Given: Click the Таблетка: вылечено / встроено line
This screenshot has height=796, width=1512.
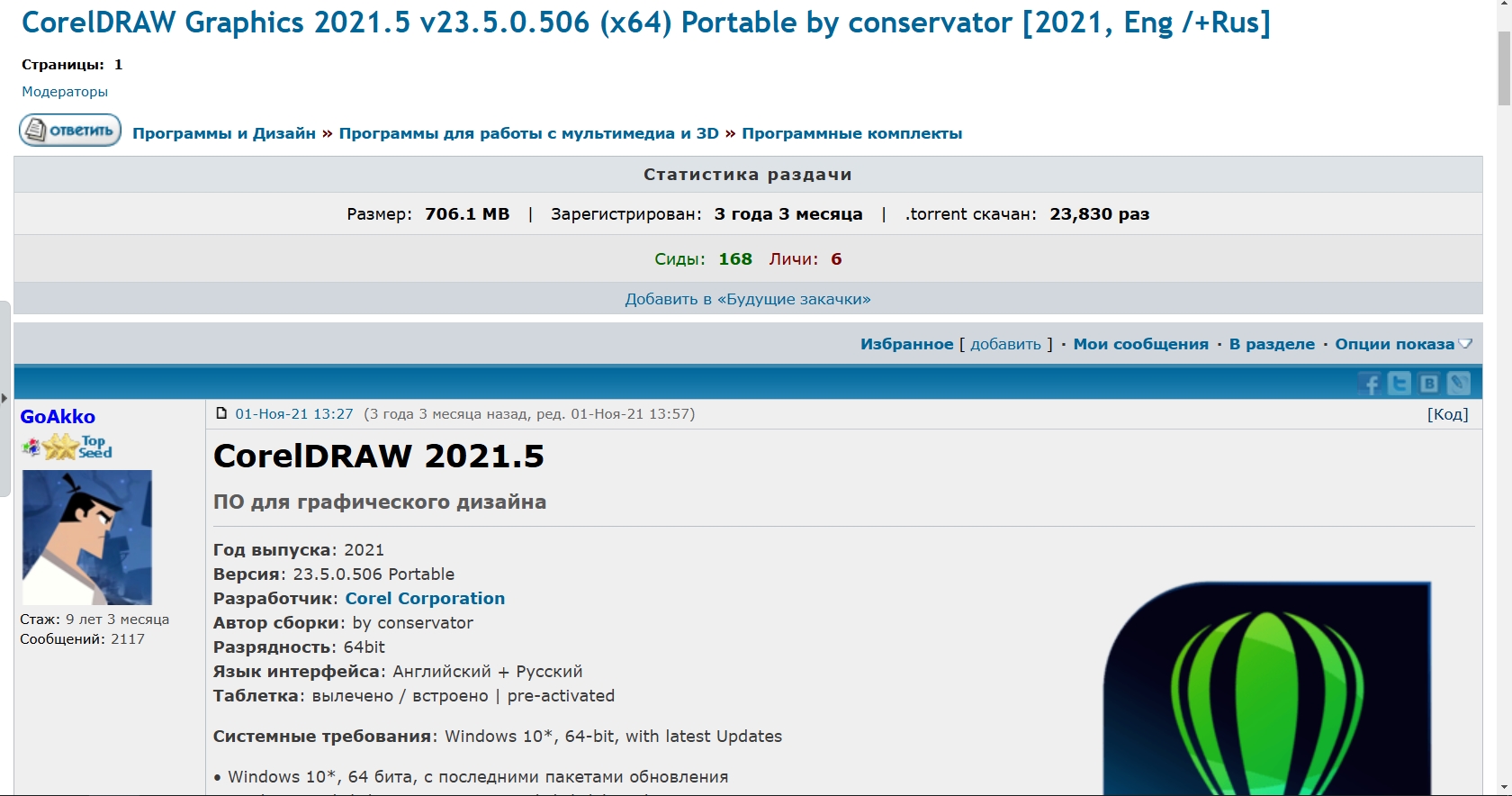Looking at the screenshot, I should tap(414, 696).
